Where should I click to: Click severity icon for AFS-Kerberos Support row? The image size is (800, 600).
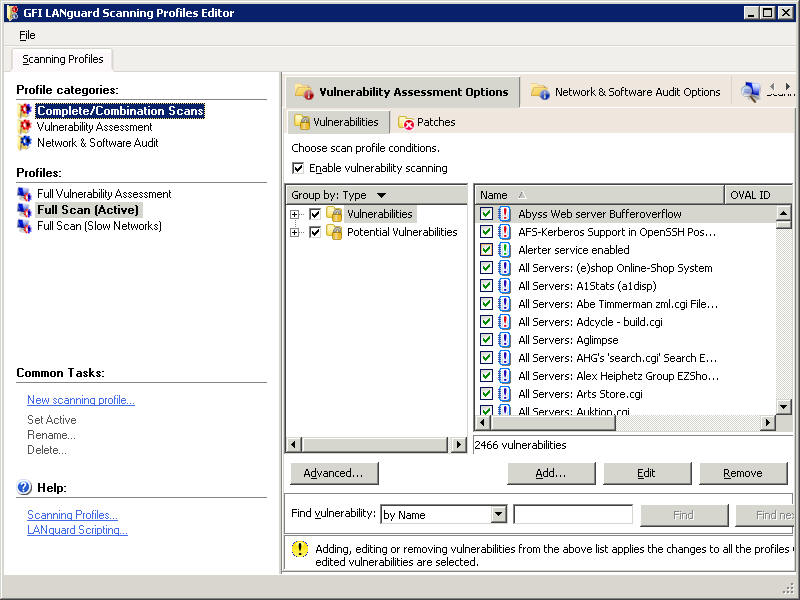pos(504,232)
